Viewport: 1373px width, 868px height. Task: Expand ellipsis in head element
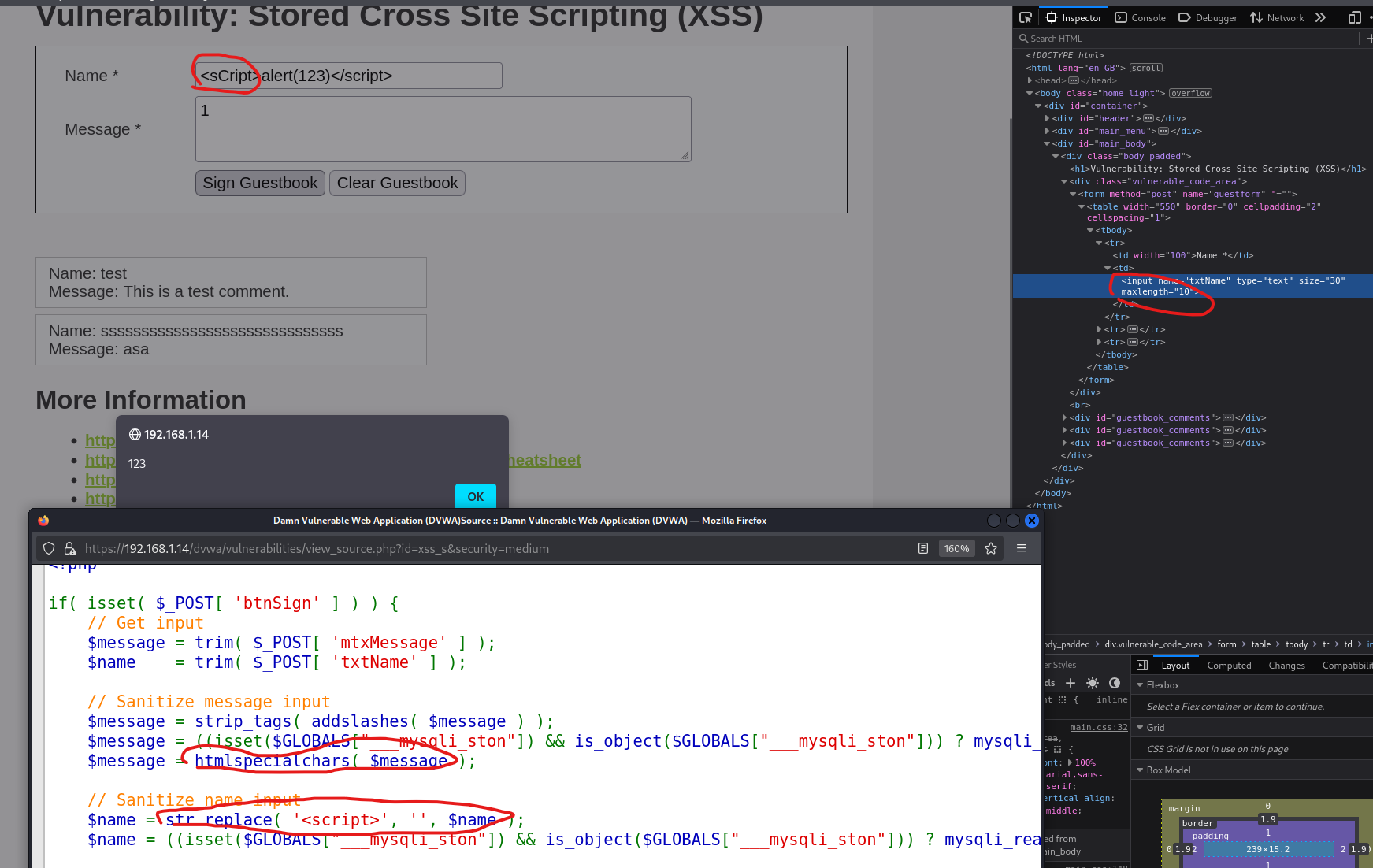point(1073,80)
